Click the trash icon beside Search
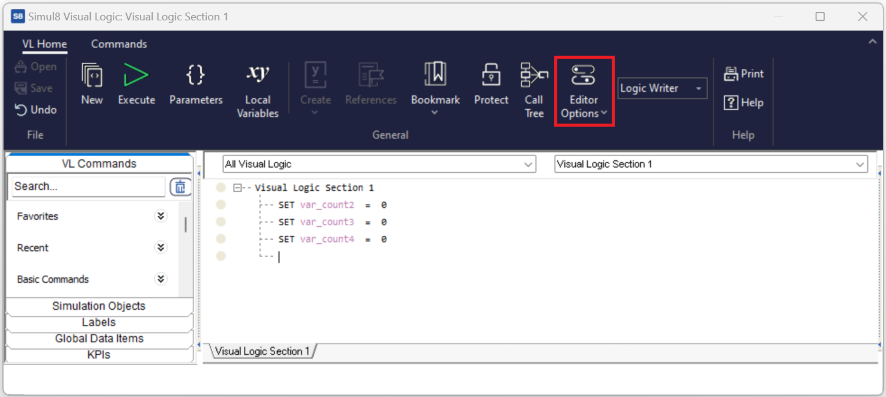The width and height of the screenshot is (886, 397). 180,186
